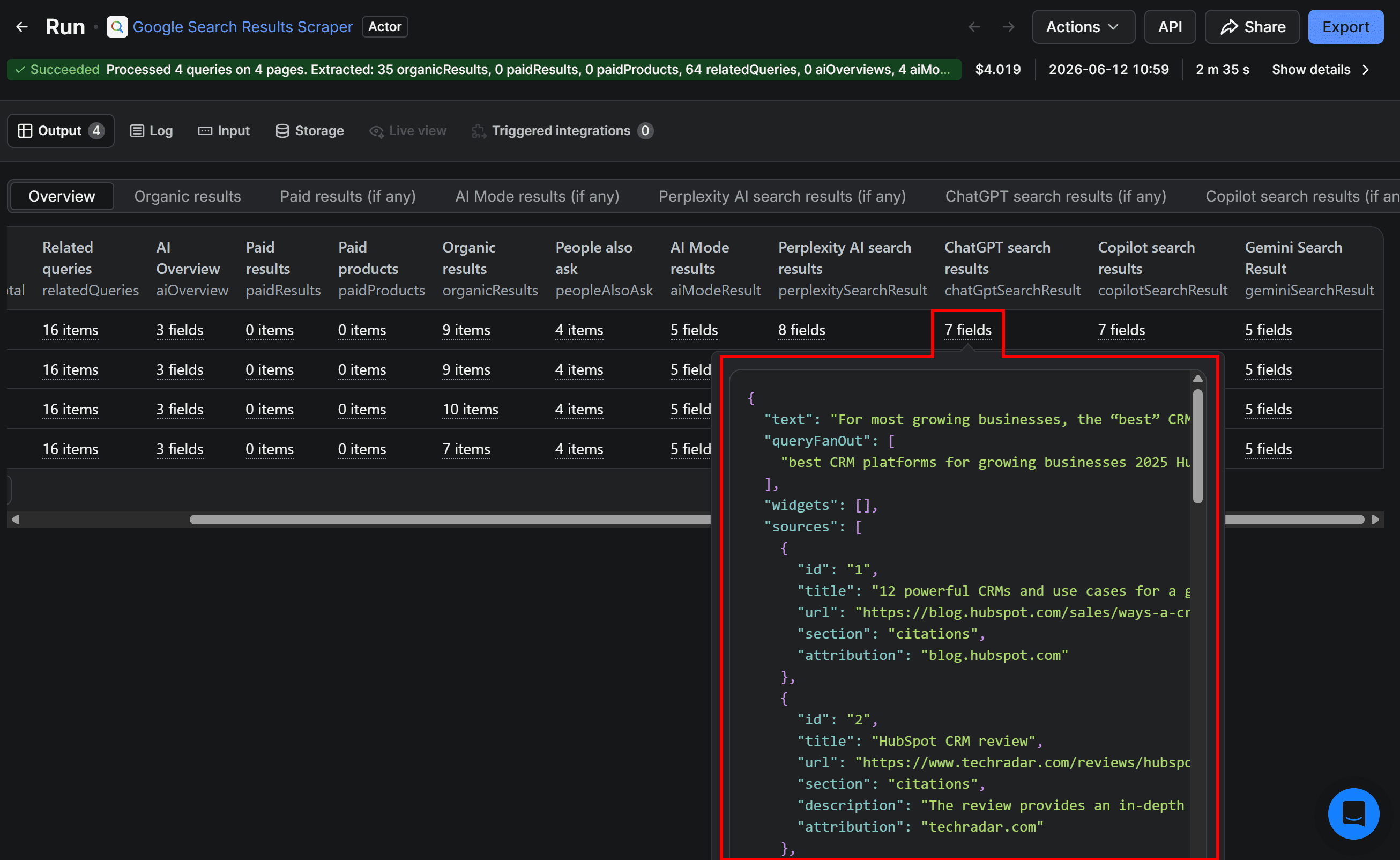The image size is (1400, 860).
Task: Click the JSON popup vertical scrollbar thumb
Action: (1197, 447)
